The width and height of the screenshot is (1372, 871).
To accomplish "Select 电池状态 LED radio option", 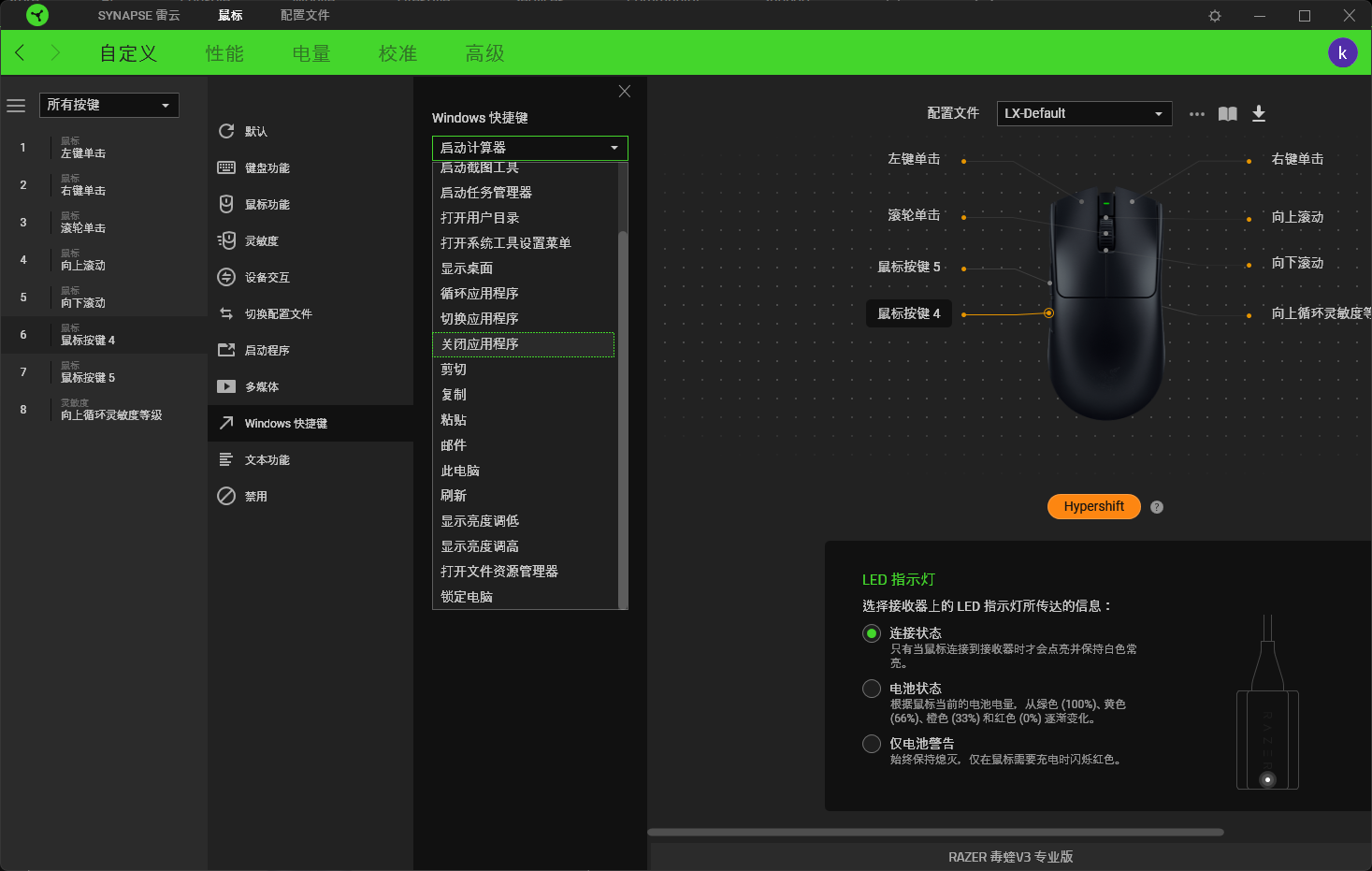I will (872, 689).
